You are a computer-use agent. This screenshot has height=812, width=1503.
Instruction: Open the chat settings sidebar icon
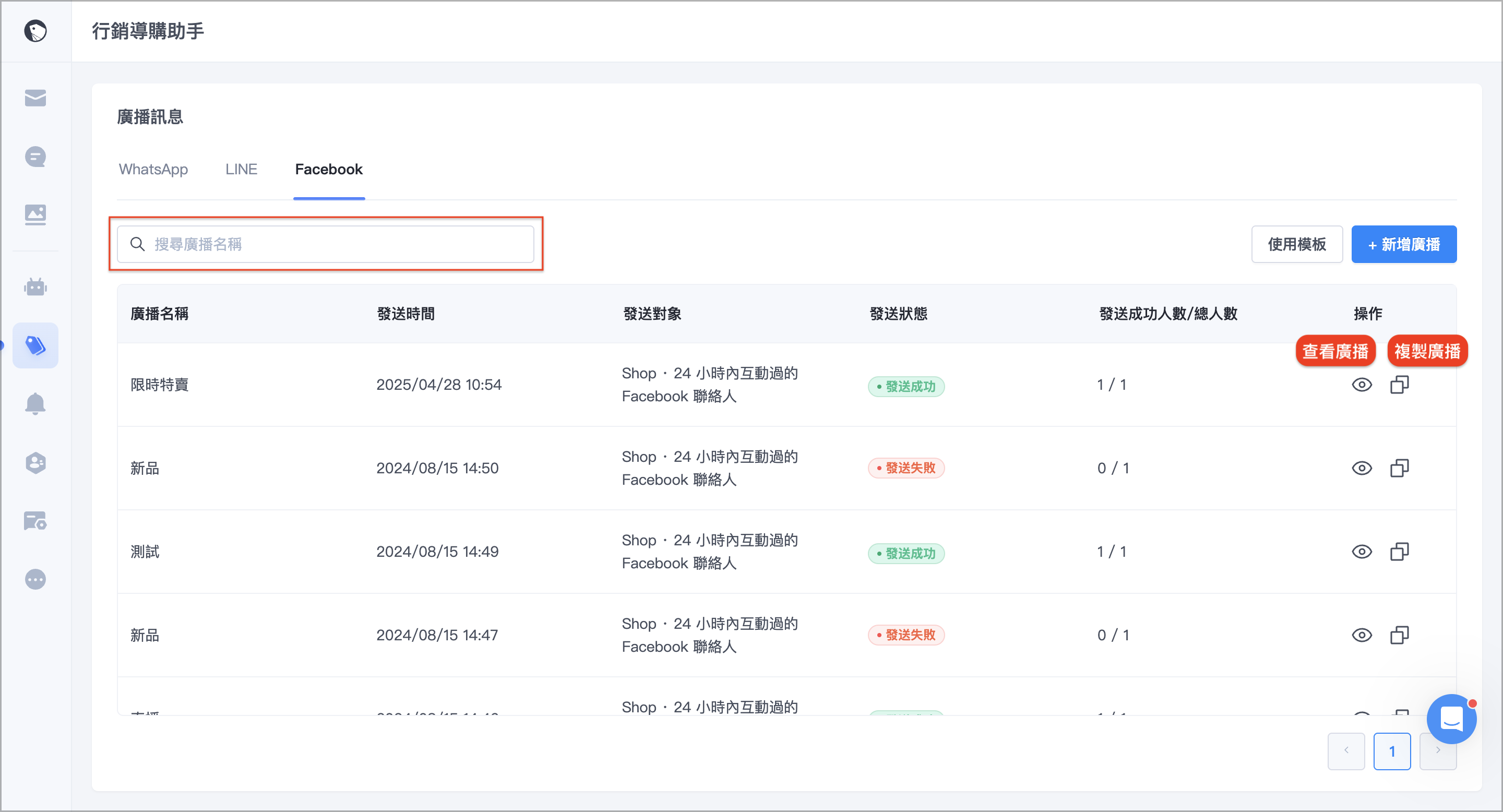[35, 521]
